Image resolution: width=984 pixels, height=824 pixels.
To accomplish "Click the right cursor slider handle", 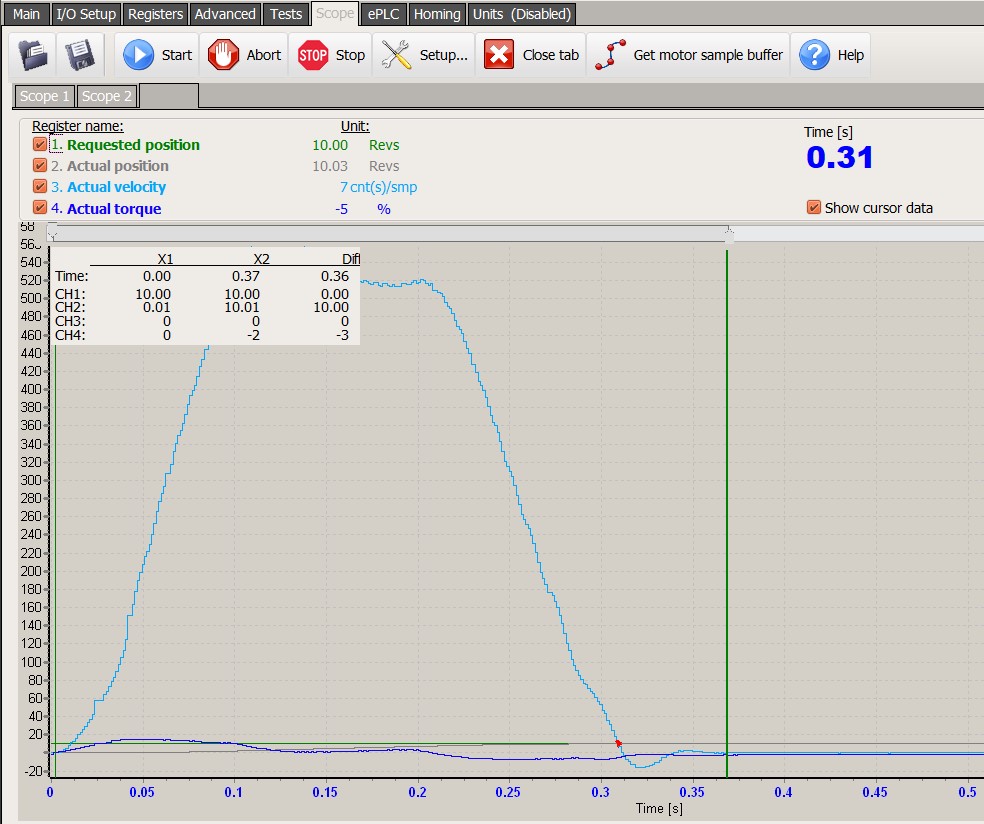I will [x=729, y=235].
